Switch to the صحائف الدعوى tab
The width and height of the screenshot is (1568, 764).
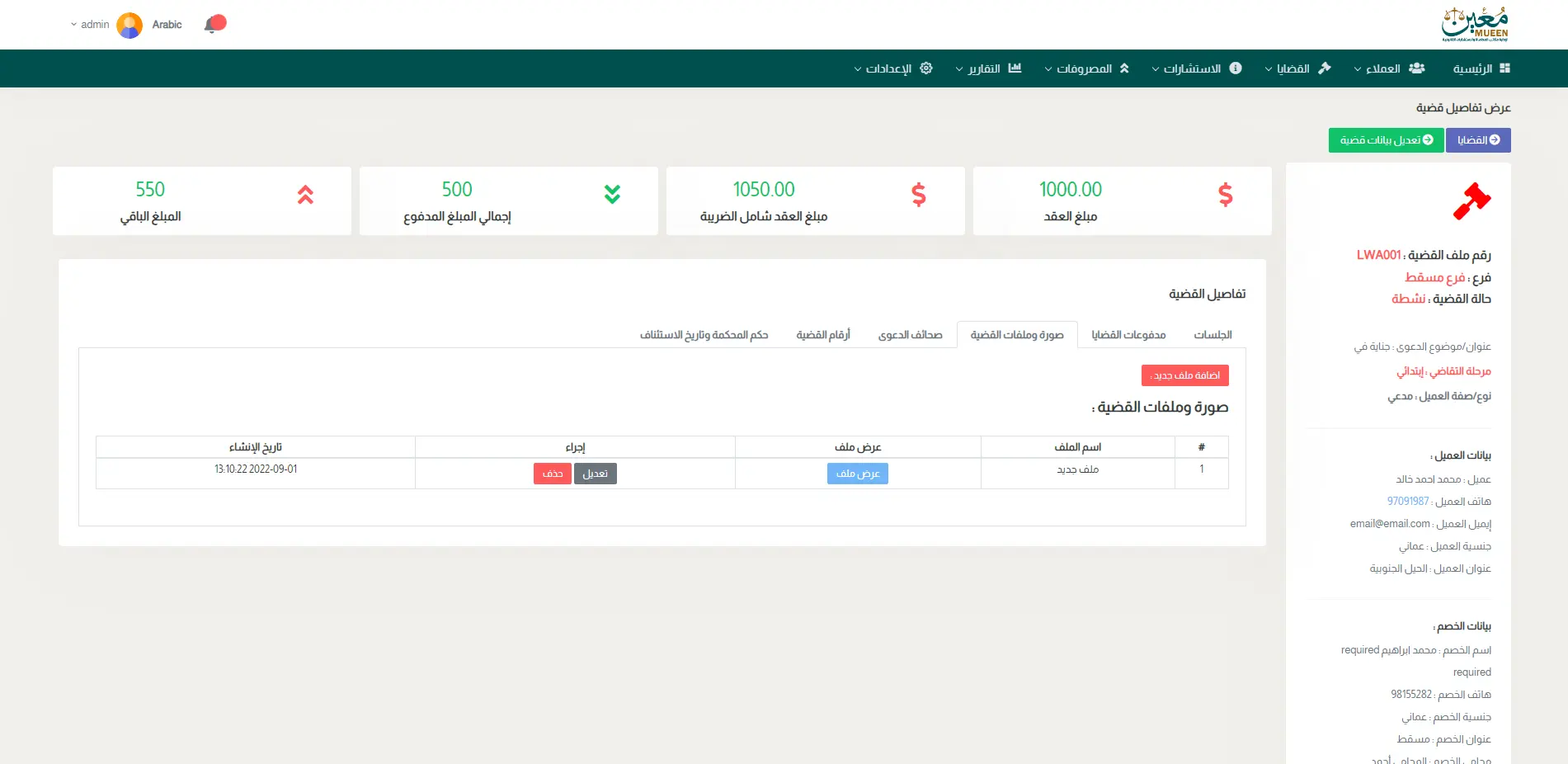[910, 335]
